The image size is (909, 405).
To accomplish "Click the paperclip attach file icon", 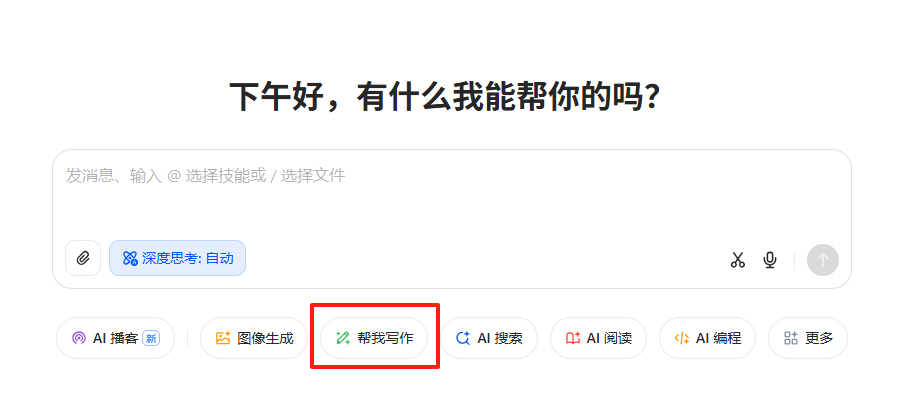I will (x=83, y=258).
